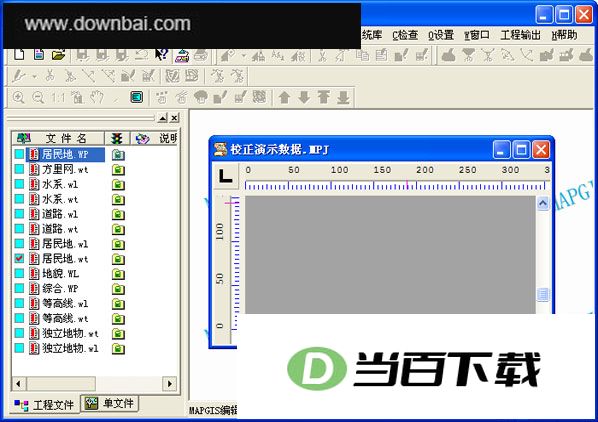Click the 文件名 column header
The height and width of the screenshot is (422, 598).
pos(58,138)
